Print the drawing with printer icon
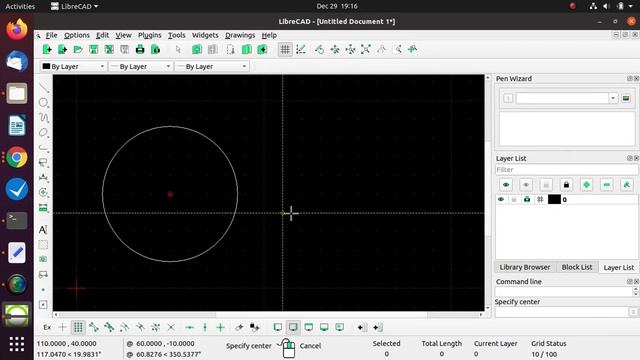 tap(140, 49)
